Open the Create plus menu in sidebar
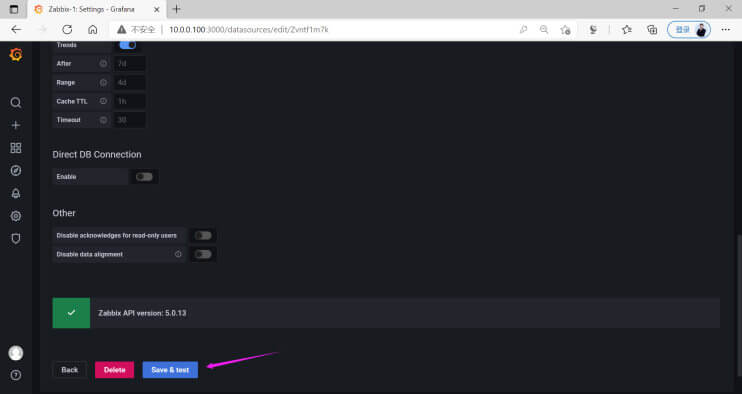Viewport: 742px width, 394px height. (16, 125)
